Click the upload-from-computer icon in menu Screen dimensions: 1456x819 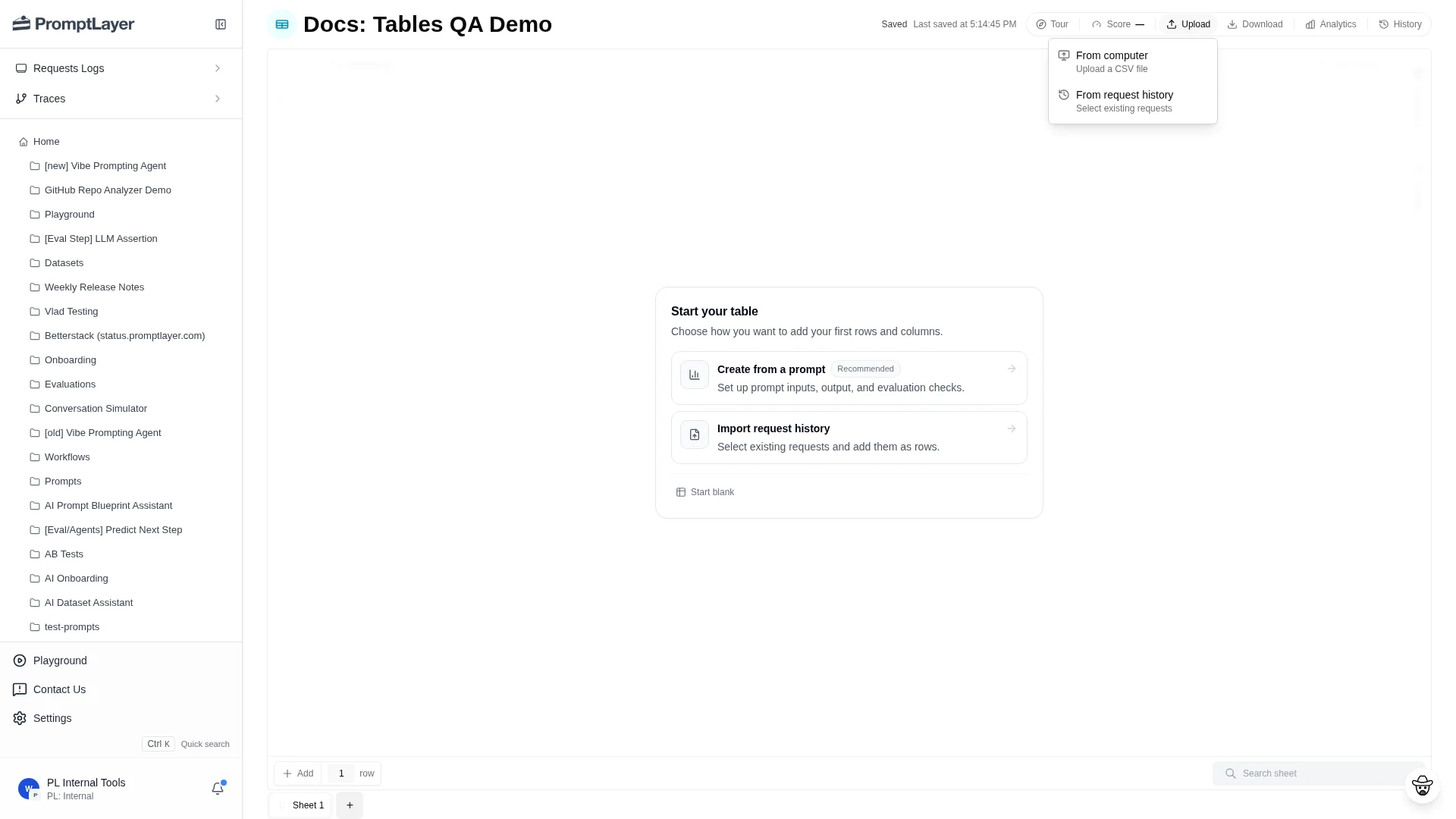pos(1064,55)
